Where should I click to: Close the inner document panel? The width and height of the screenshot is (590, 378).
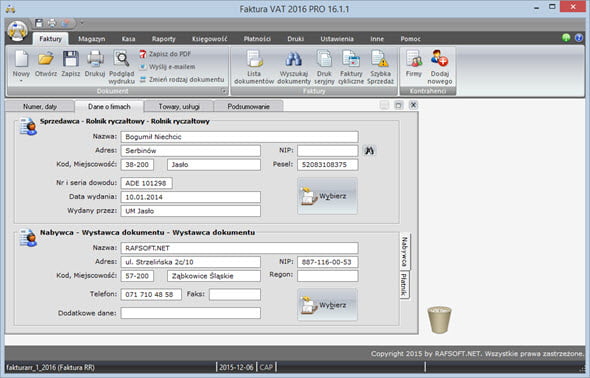click(x=413, y=105)
